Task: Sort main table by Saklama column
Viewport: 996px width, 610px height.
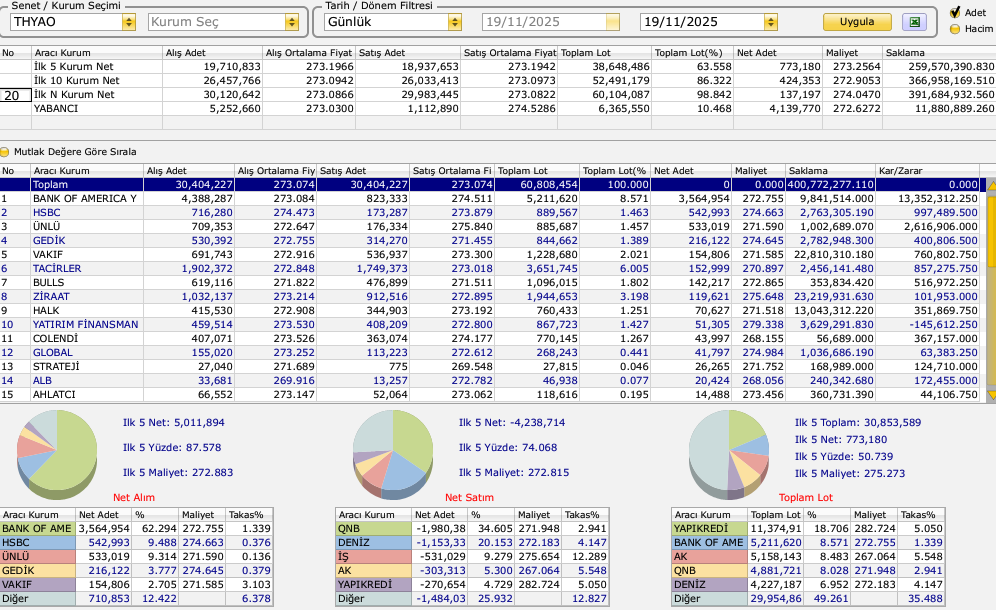Action: tap(830, 171)
